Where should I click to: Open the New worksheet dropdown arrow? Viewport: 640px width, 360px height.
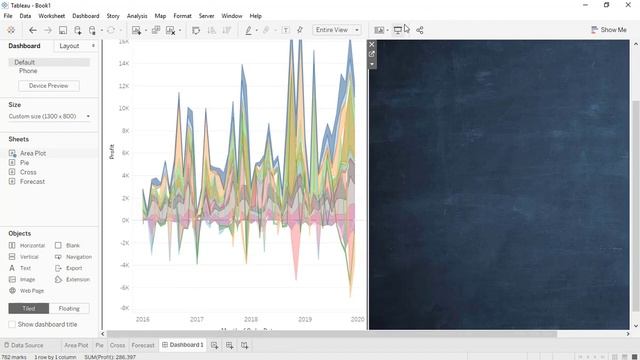pyautogui.click(x=146, y=30)
